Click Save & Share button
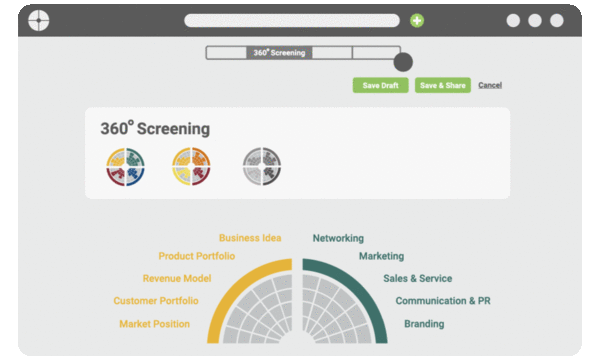 tap(443, 85)
